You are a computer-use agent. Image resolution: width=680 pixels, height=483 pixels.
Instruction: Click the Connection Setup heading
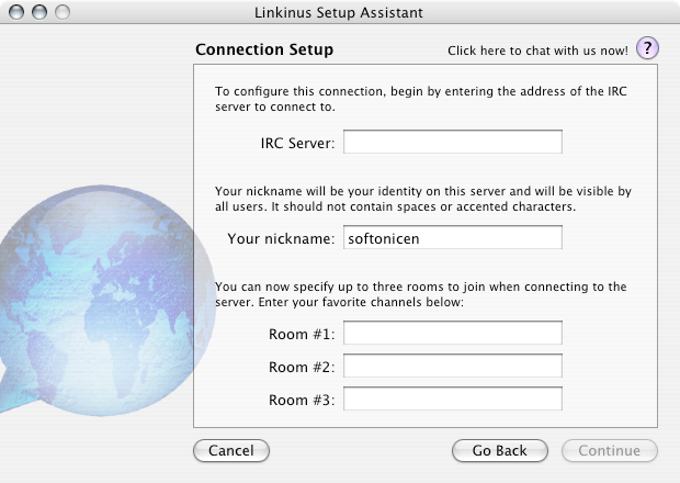264,49
